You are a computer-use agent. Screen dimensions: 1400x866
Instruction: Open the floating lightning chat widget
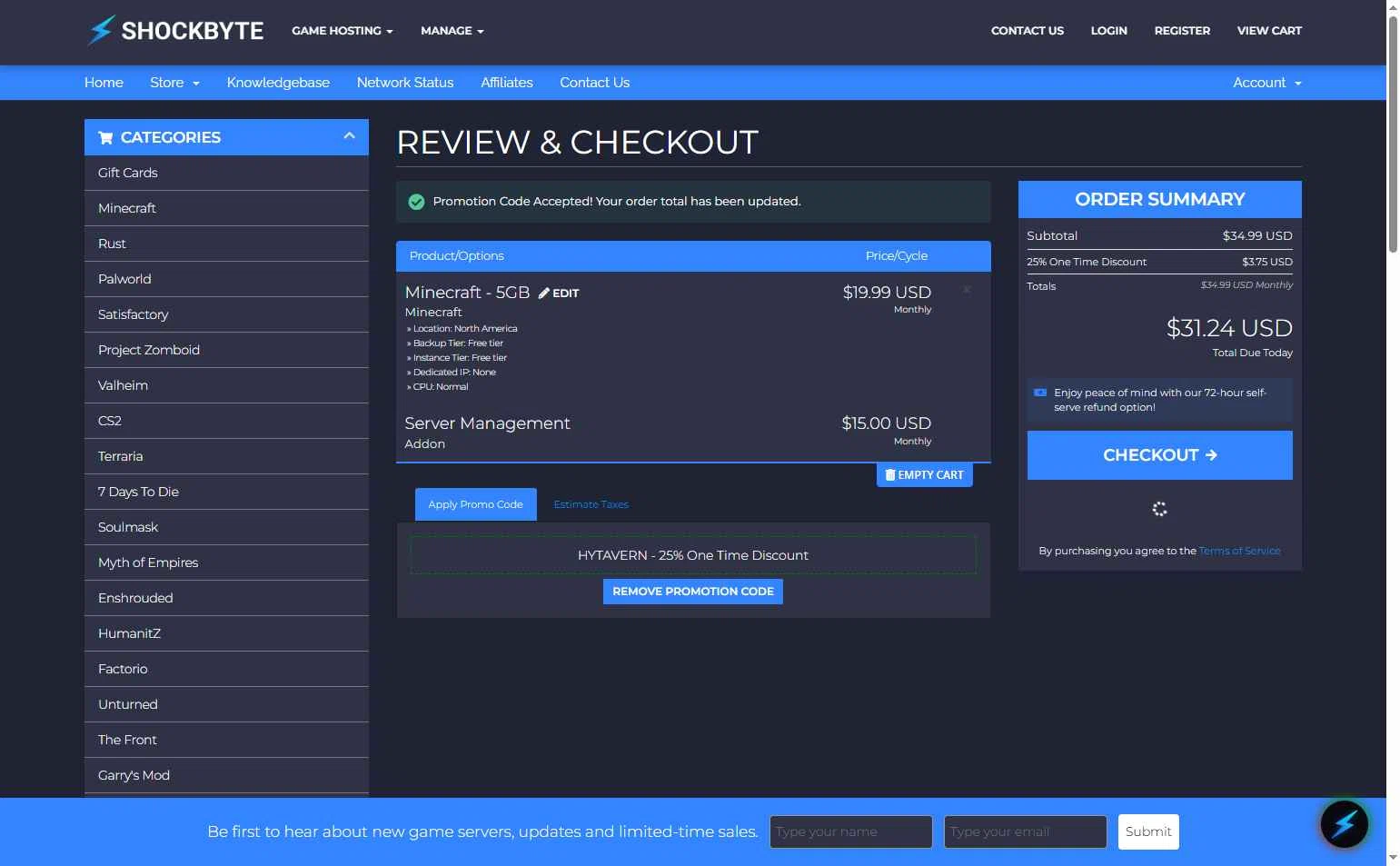point(1344,823)
